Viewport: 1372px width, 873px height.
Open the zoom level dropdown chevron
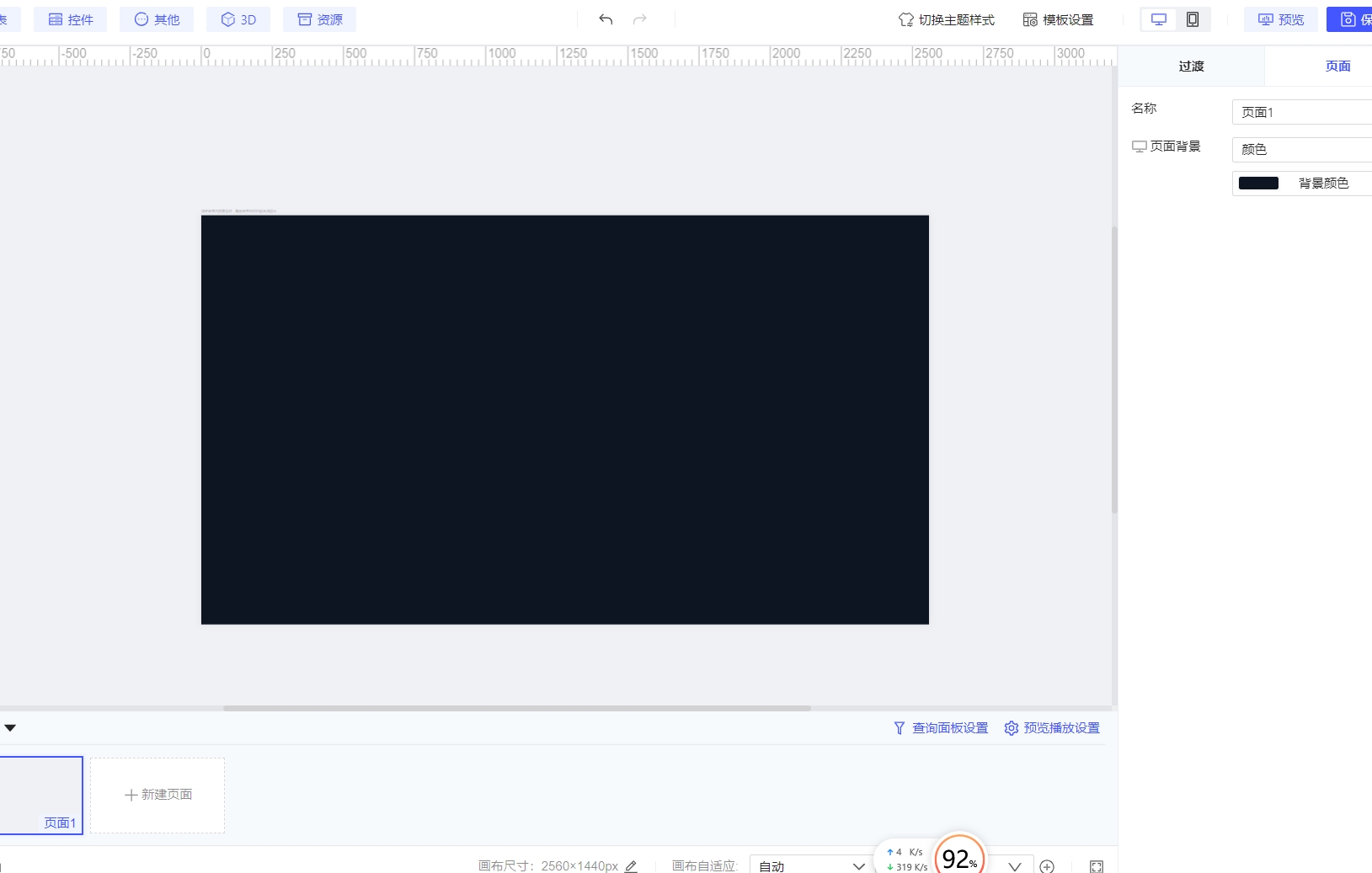click(1015, 866)
